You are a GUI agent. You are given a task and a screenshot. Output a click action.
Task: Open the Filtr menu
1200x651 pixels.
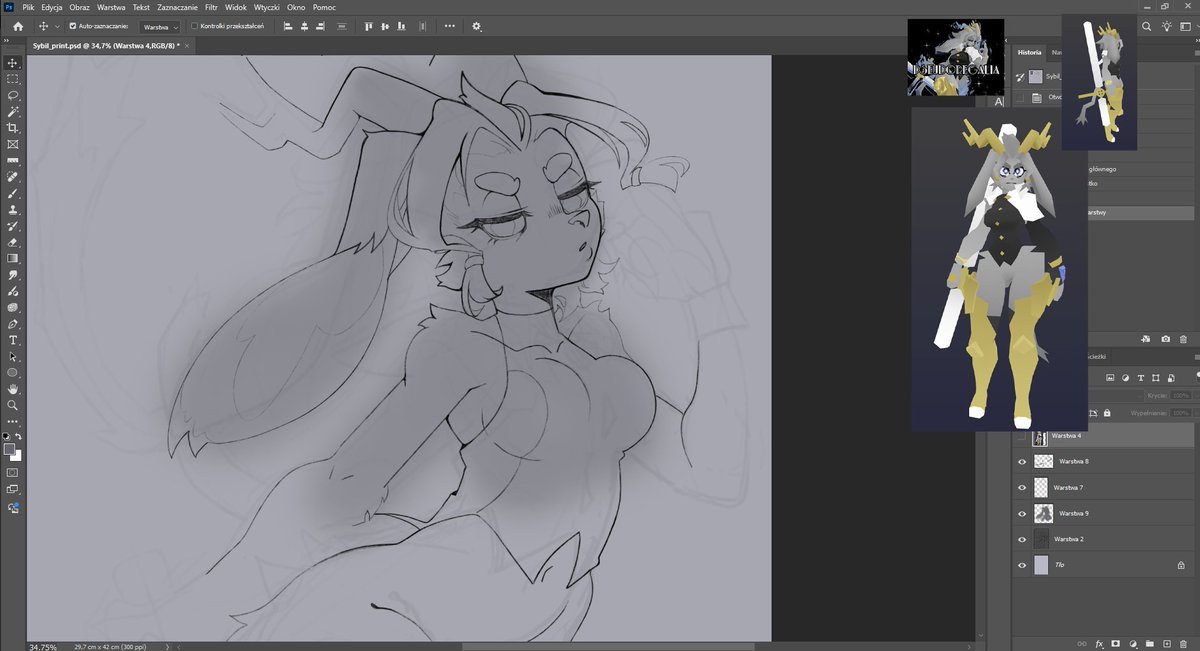click(x=210, y=6)
